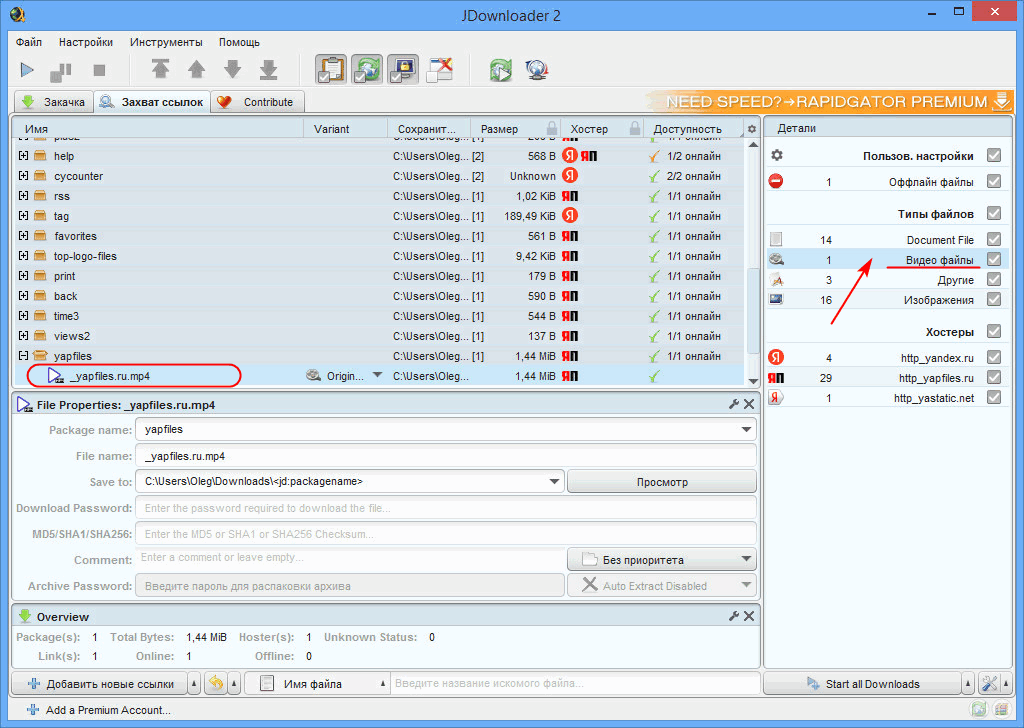The height and width of the screenshot is (728, 1024).
Task: Expand the cycounter package
Action: coord(24,176)
